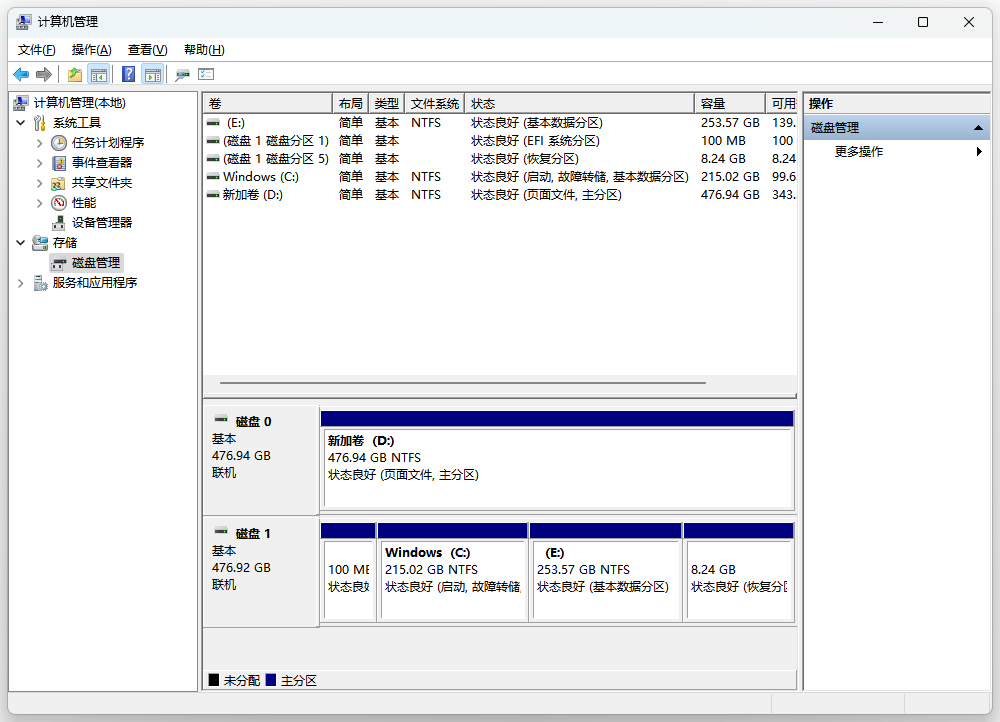Click the drive icon of Windows (C:) row
This screenshot has width=1000, height=722.
[x=213, y=177]
